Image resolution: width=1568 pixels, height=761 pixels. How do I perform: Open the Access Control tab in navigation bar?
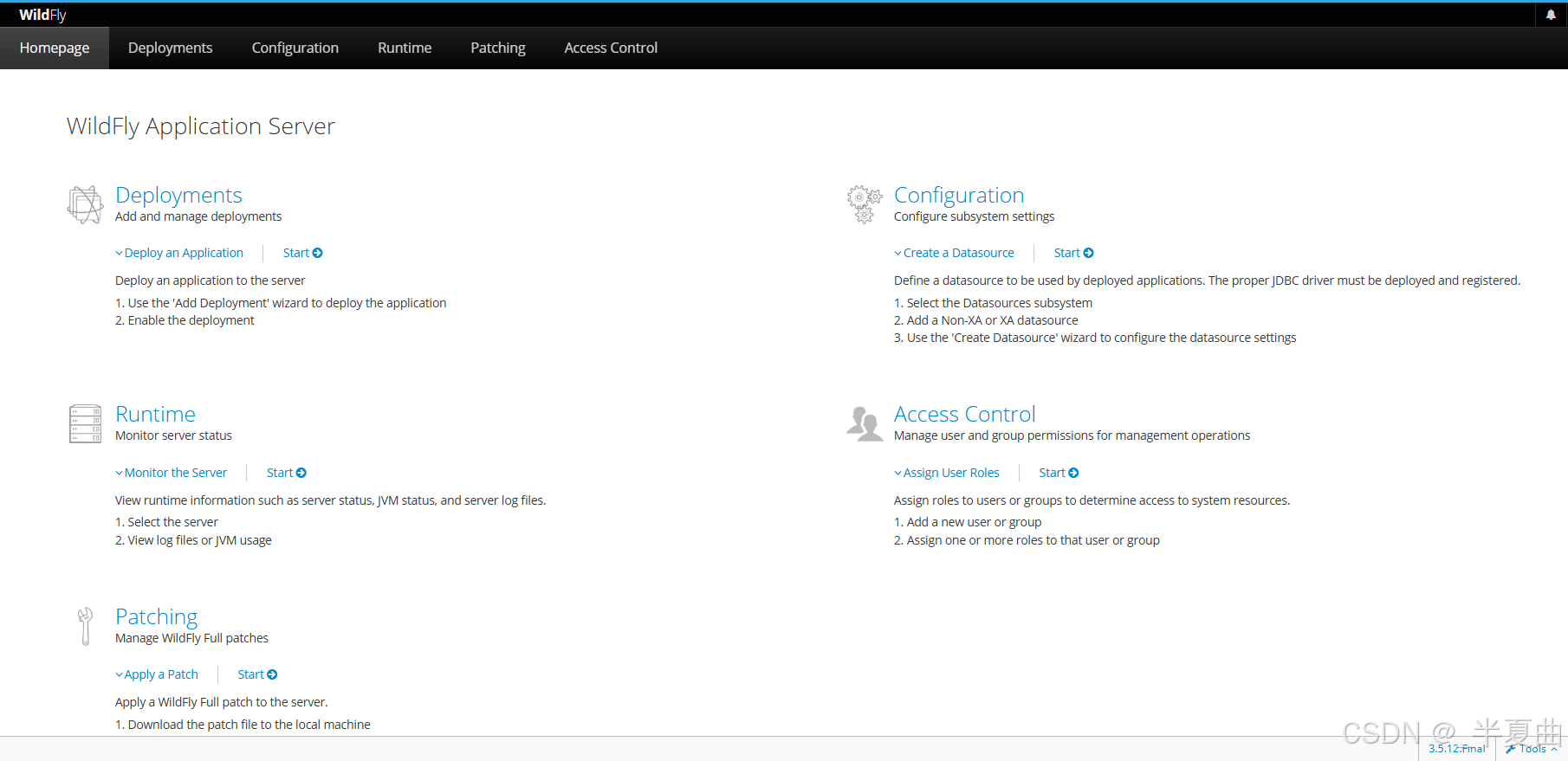tap(611, 48)
